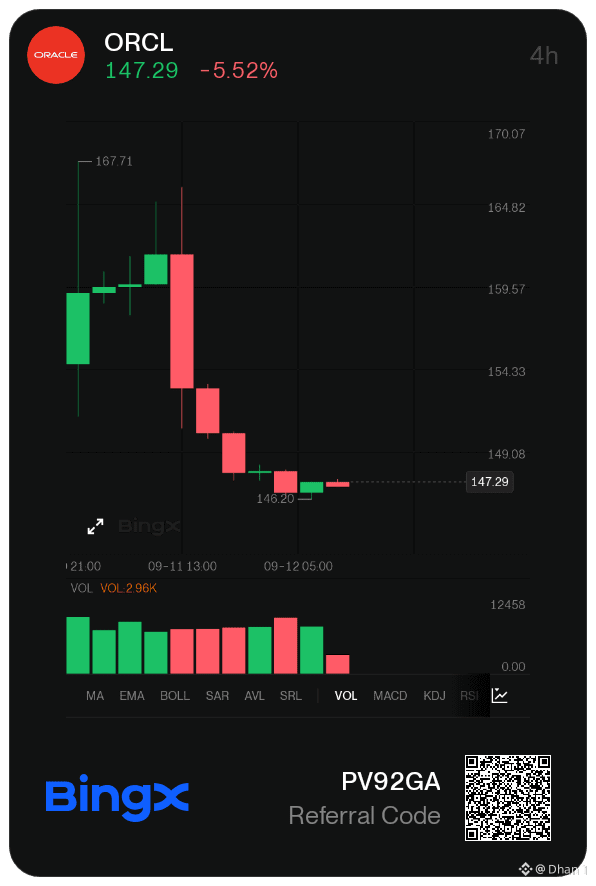Click the QR code image
The width and height of the screenshot is (596, 886).
tap(507, 797)
